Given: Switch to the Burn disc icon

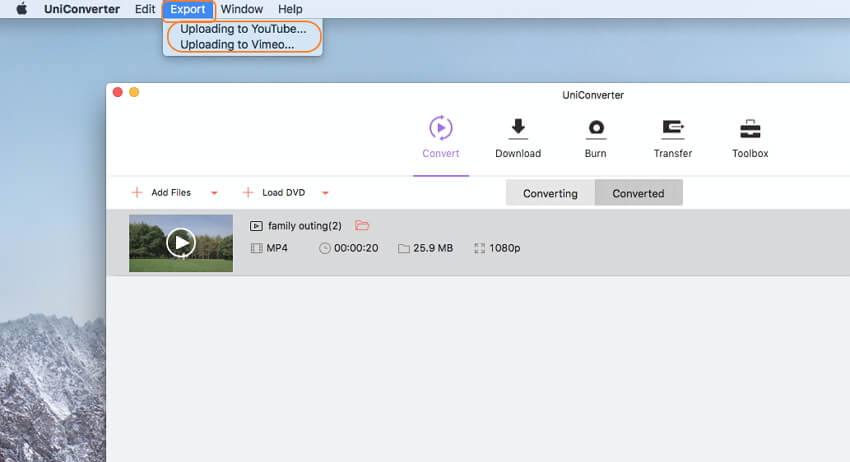Looking at the screenshot, I should 596,128.
